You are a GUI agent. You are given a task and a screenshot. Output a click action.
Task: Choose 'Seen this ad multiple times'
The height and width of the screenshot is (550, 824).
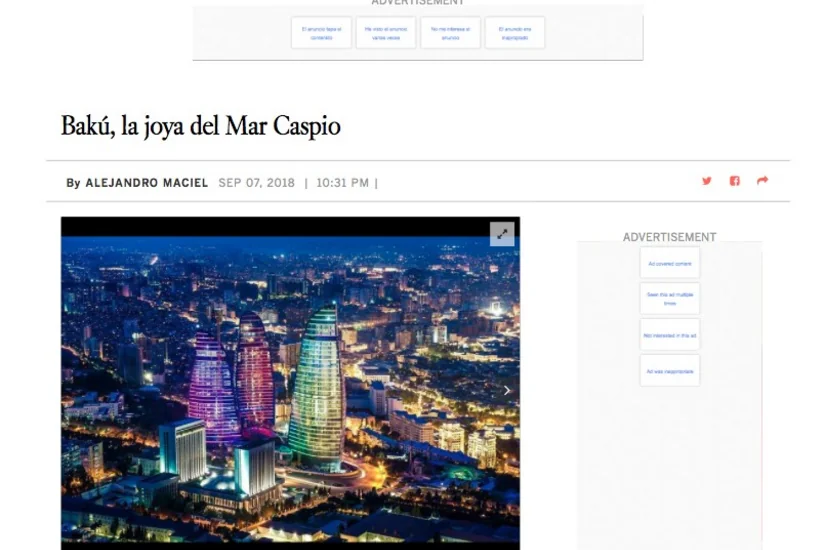(x=670, y=299)
